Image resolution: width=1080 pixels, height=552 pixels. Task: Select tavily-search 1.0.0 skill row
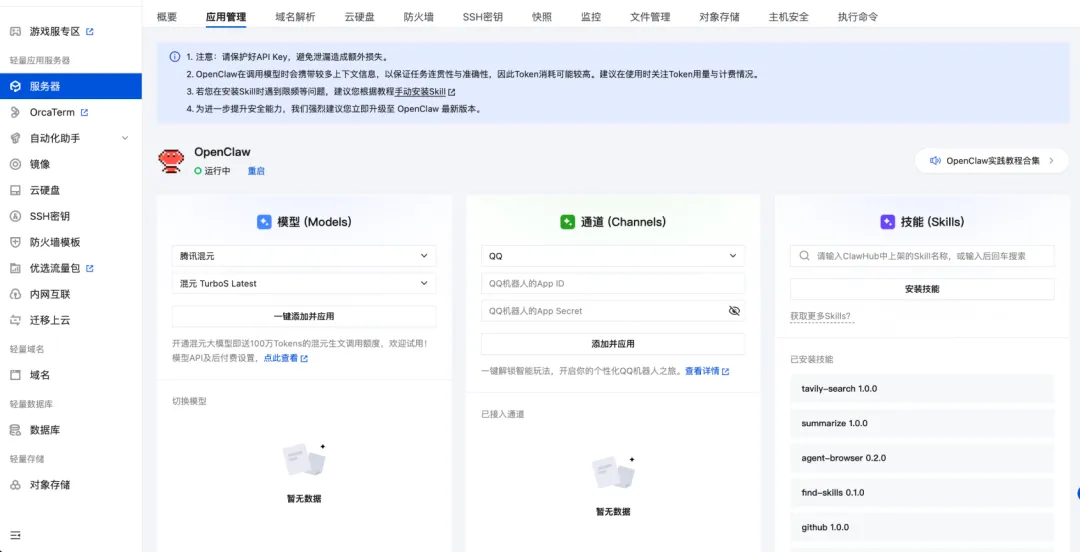[922, 389]
